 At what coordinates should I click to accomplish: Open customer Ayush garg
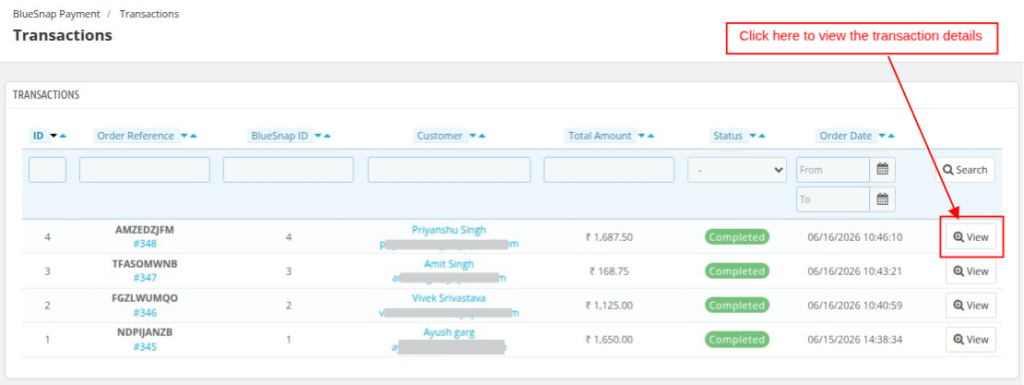point(449,332)
